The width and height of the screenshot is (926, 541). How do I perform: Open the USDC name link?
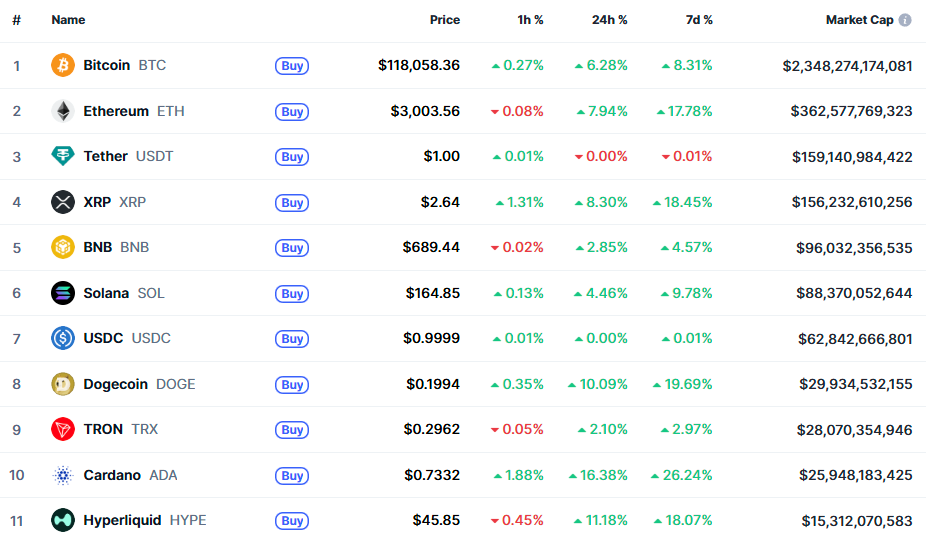pyautogui.click(x=127, y=338)
